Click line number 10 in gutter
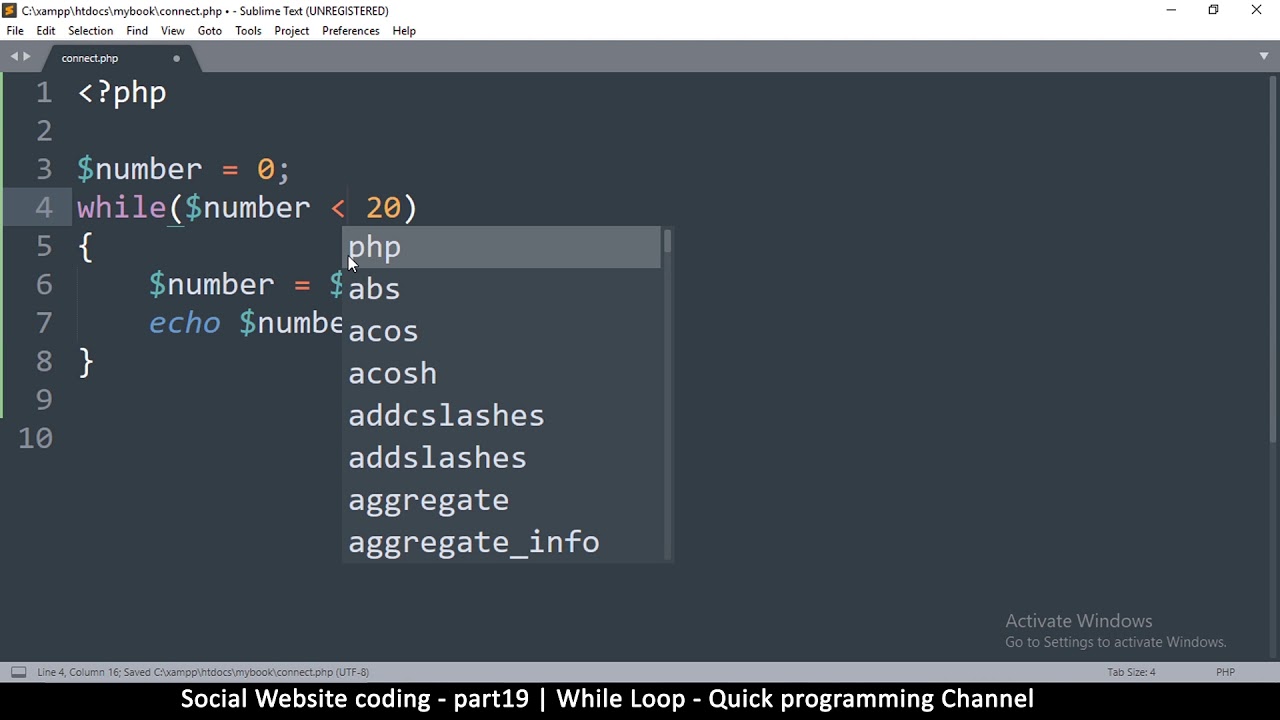Screen dimensions: 1280x720 tap(35, 438)
